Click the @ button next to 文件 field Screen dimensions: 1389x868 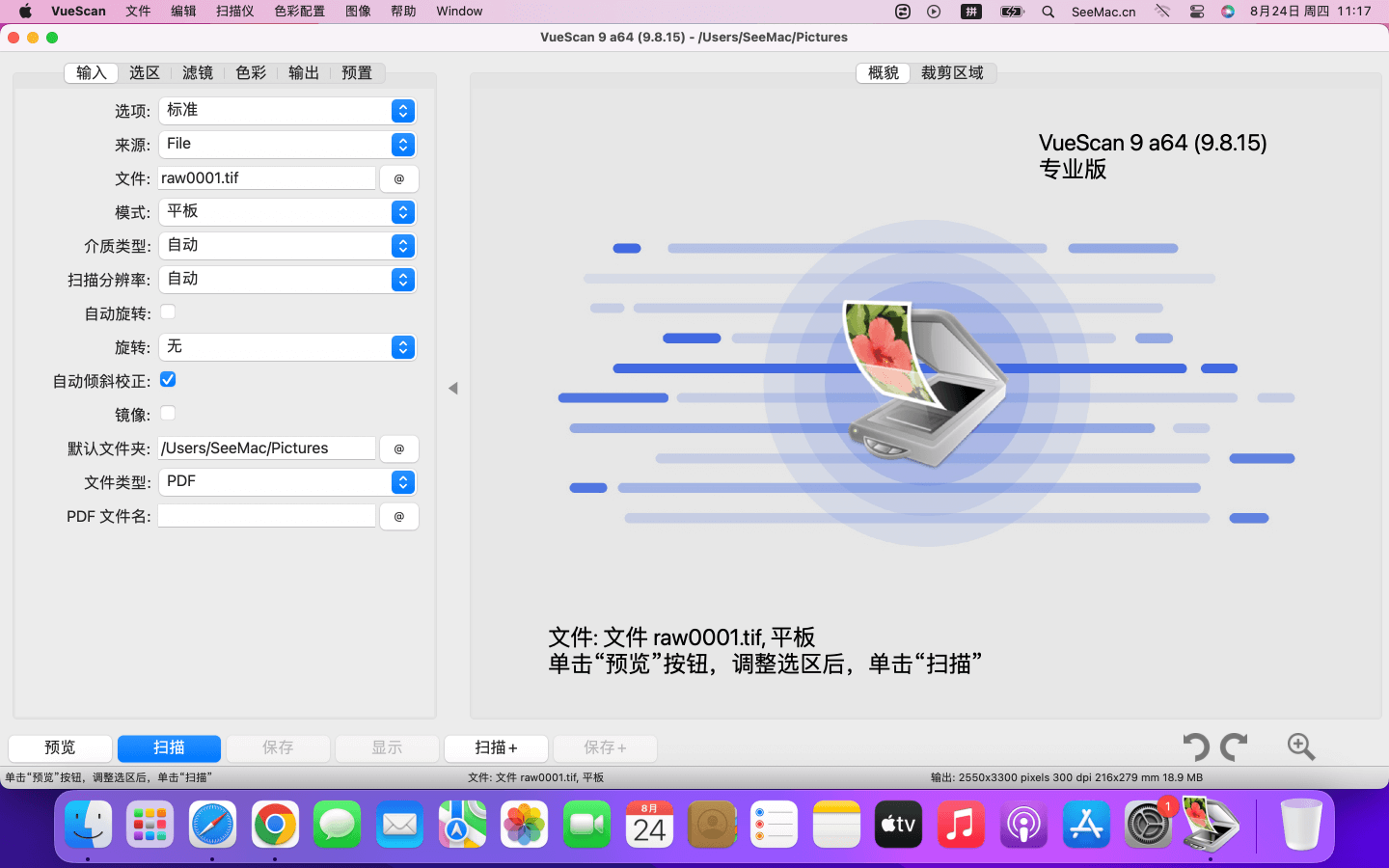(x=399, y=178)
